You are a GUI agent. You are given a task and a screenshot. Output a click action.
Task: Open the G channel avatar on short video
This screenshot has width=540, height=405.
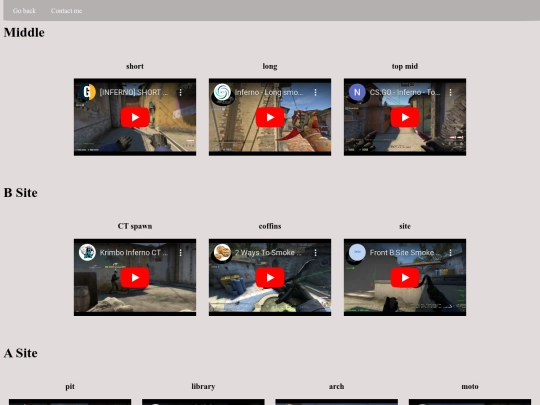click(87, 92)
